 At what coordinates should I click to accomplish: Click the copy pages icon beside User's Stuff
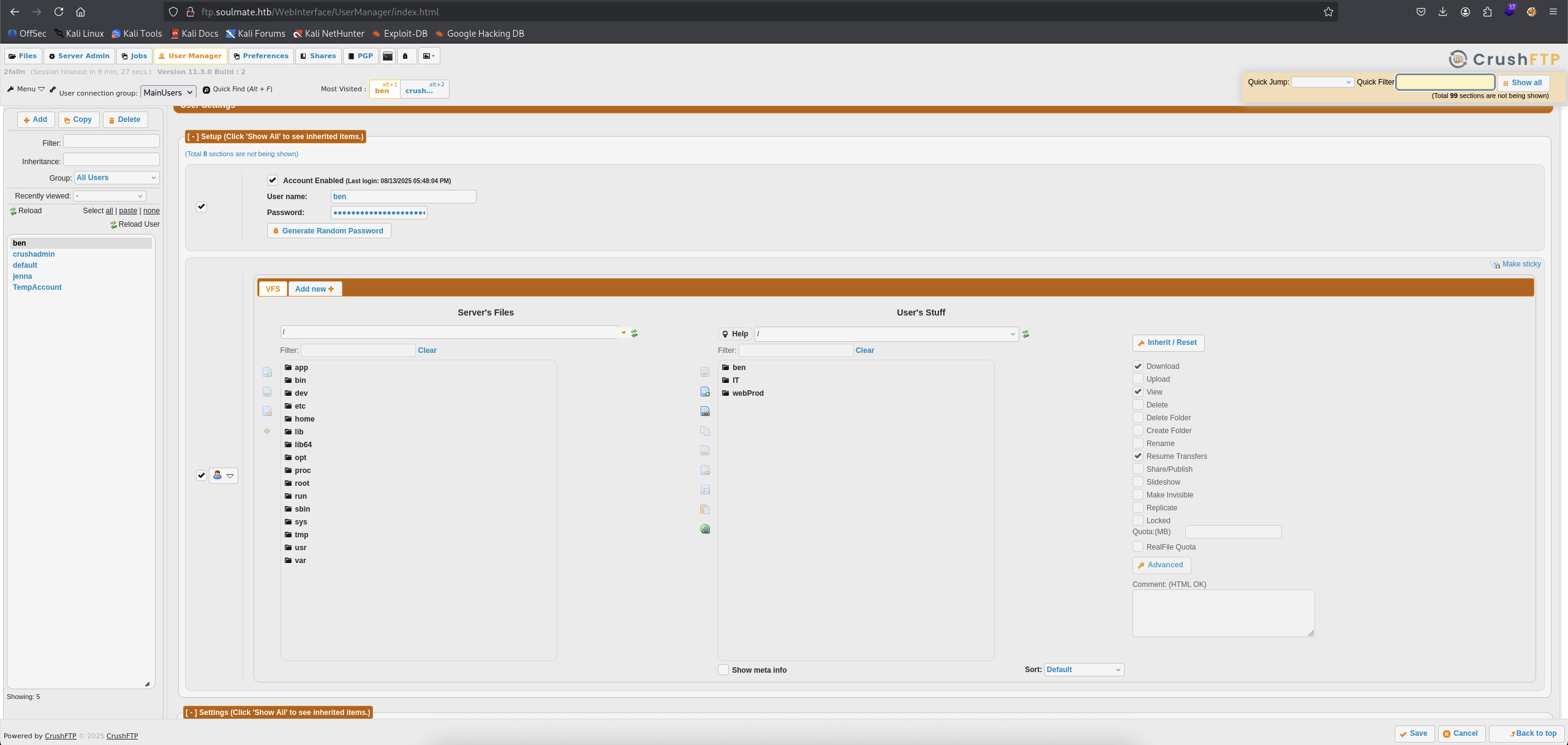point(705,431)
